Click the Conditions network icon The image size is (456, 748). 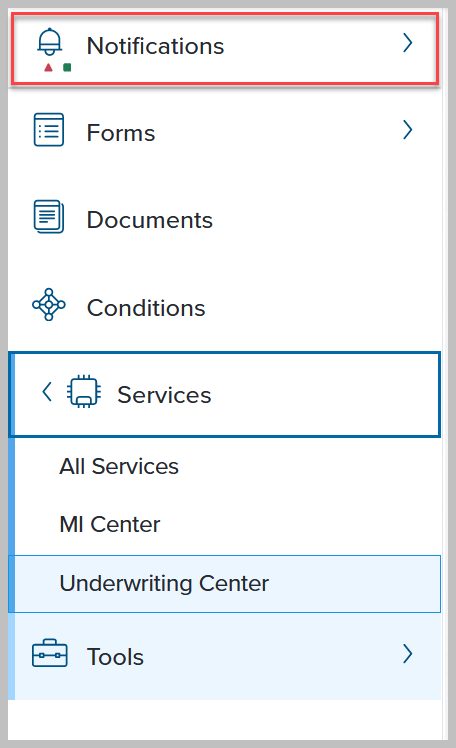click(49, 304)
